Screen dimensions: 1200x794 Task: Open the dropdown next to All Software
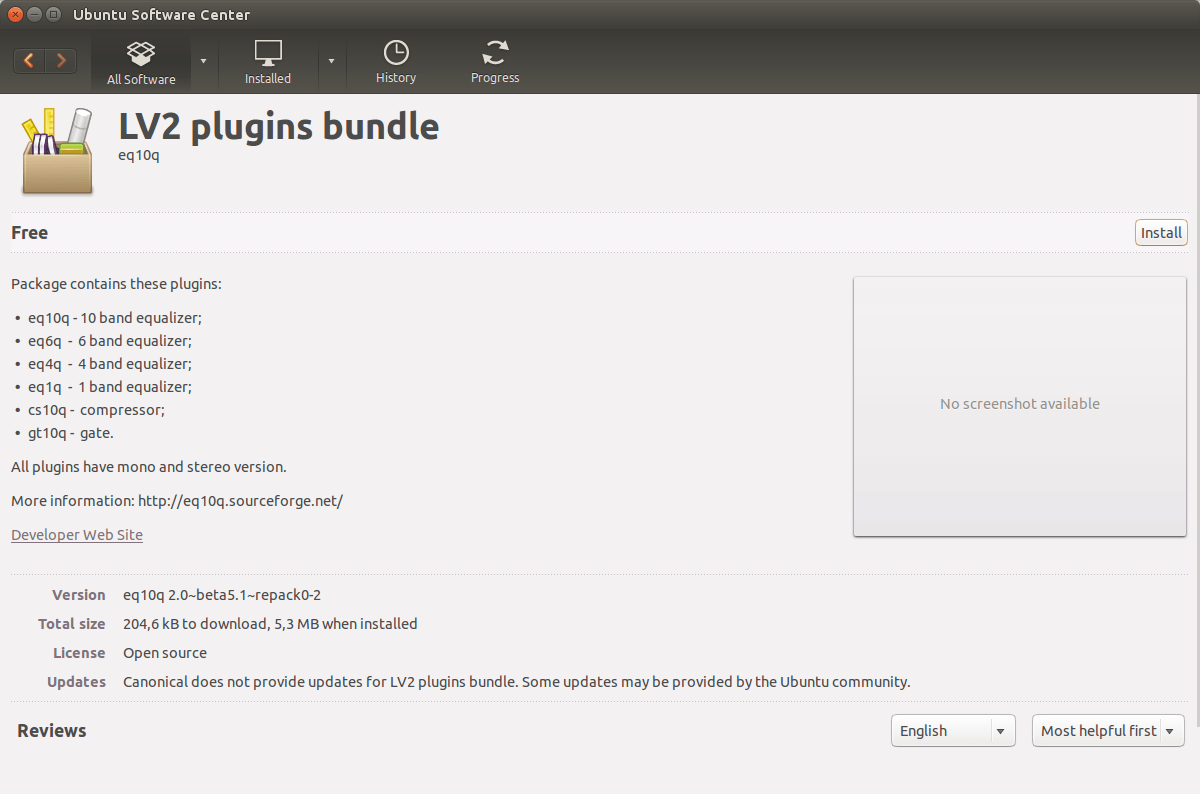(x=203, y=61)
